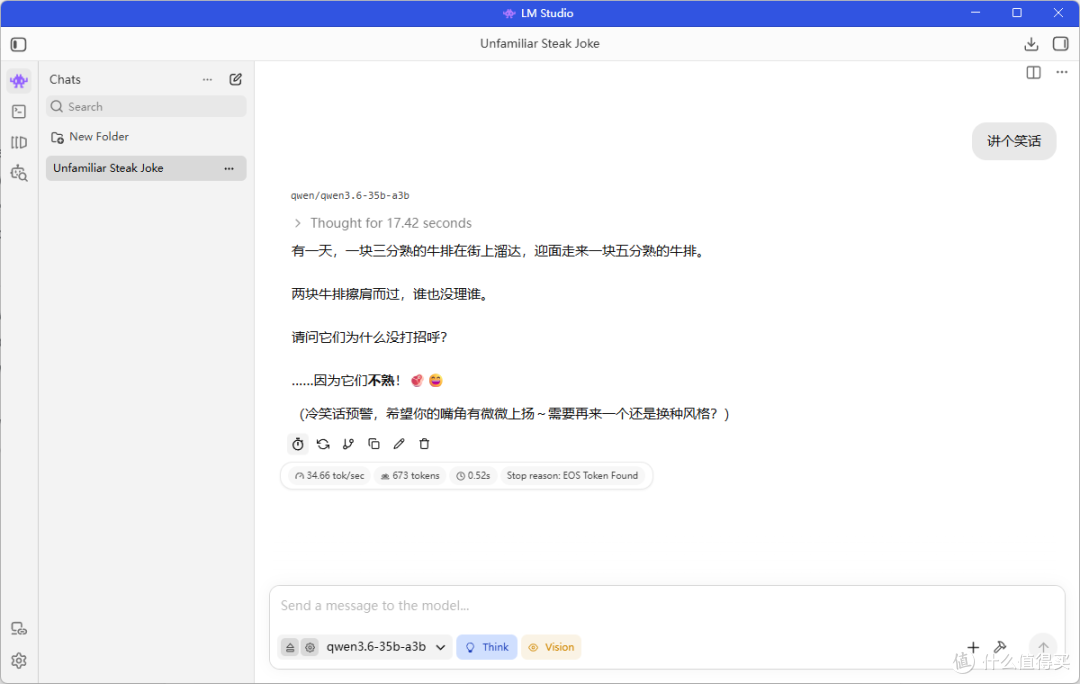Screen dimensions: 1080x684
Task: Expand the Thought for 17.42 seconds section
Action: pos(383,223)
